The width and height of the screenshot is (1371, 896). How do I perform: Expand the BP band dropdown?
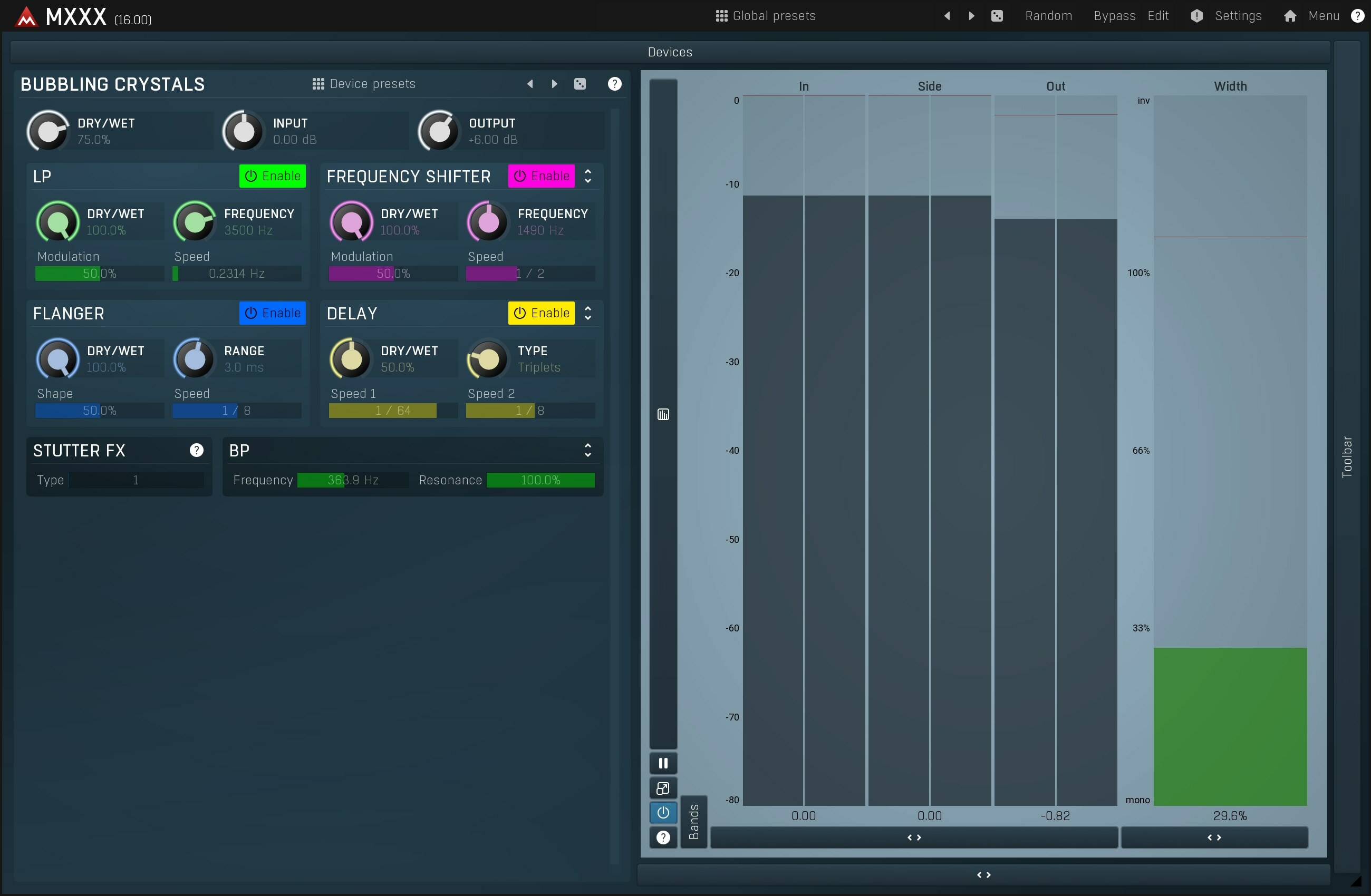pyautogui.click(x=587, y=450)
